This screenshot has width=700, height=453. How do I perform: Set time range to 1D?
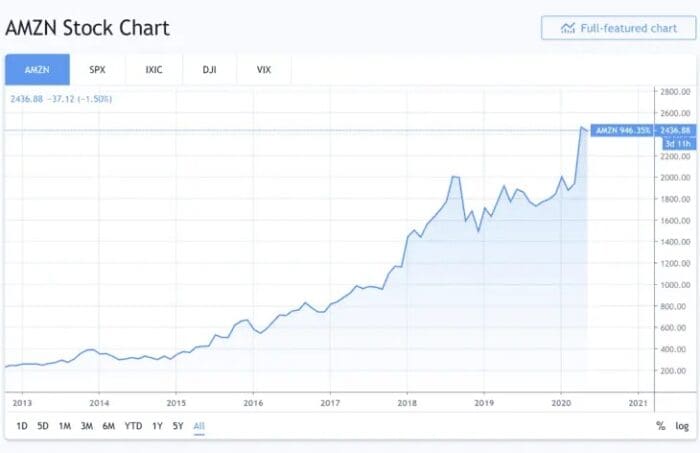tap(22, 426)
